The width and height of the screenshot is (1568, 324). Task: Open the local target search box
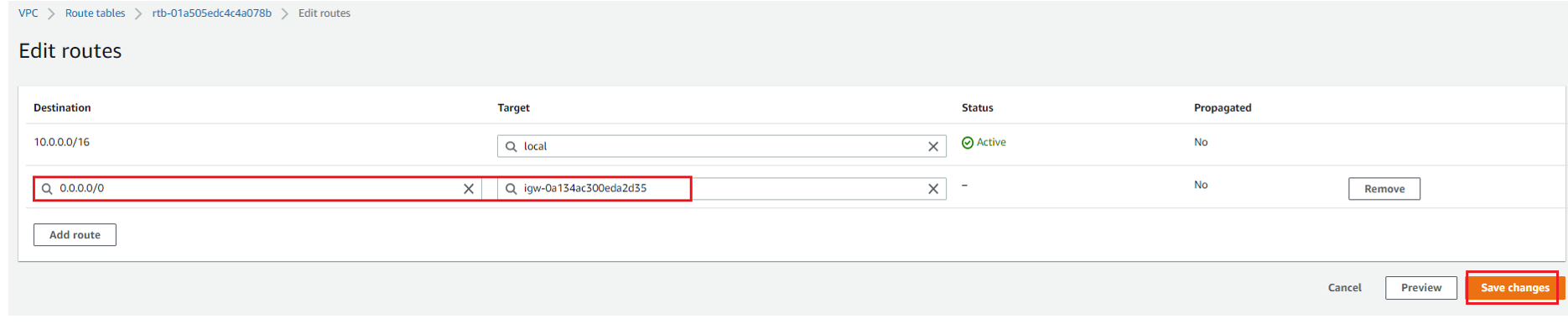coord(721,146)
